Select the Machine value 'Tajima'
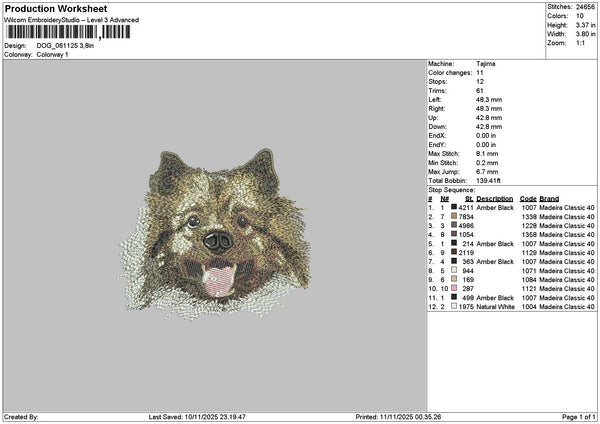600x424 pixels. coord(486,64)
